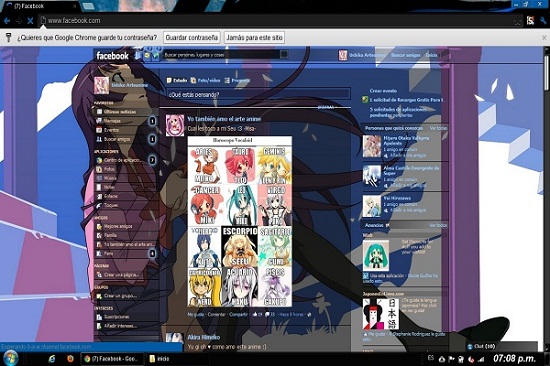The width and height of the screenshot is (550, 366).
Task: Open the Chat (10) bar
Action: coord(502,346)
